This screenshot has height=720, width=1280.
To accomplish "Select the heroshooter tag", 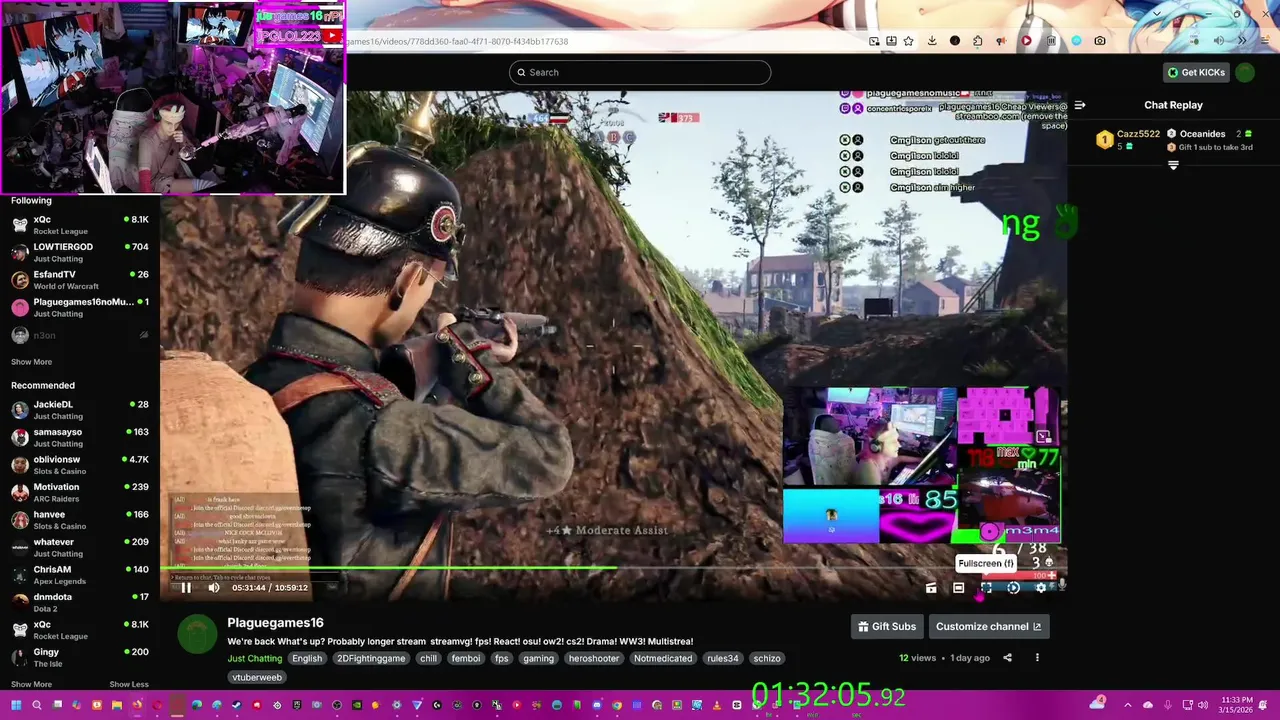I will [x=594, y=658].
